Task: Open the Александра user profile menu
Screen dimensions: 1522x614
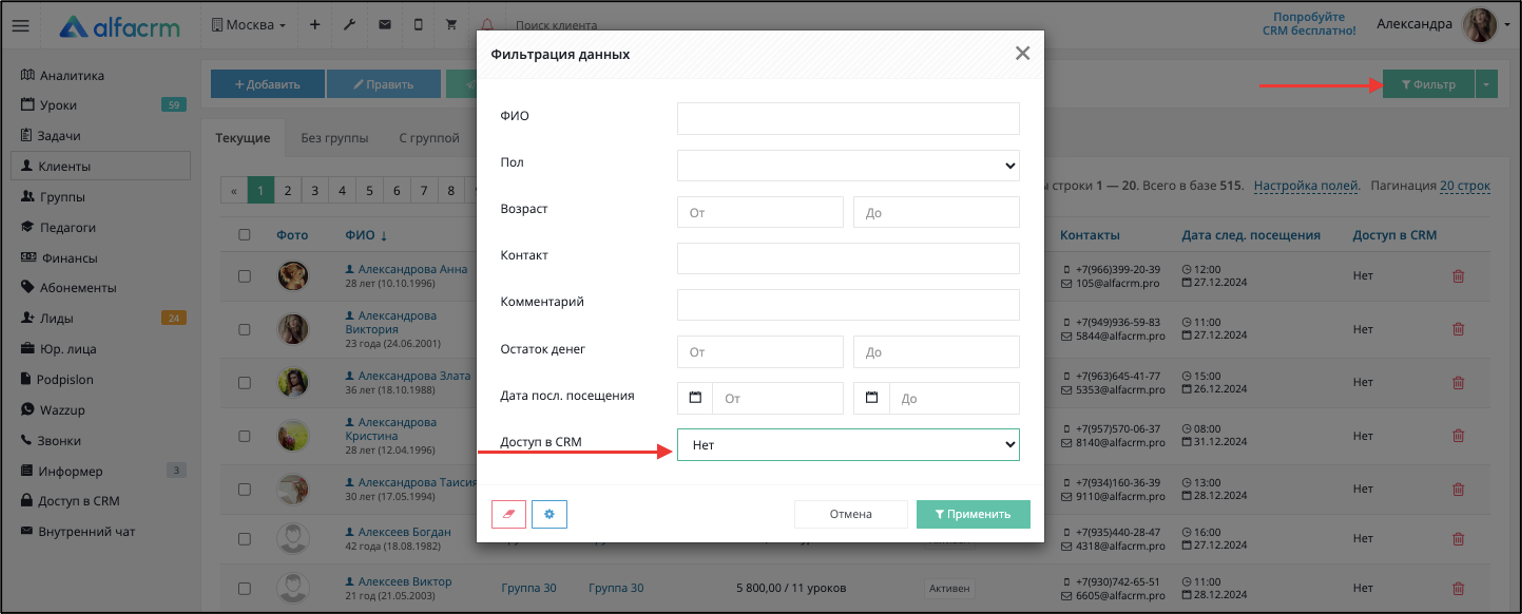Action: [x=1442, y=25]
